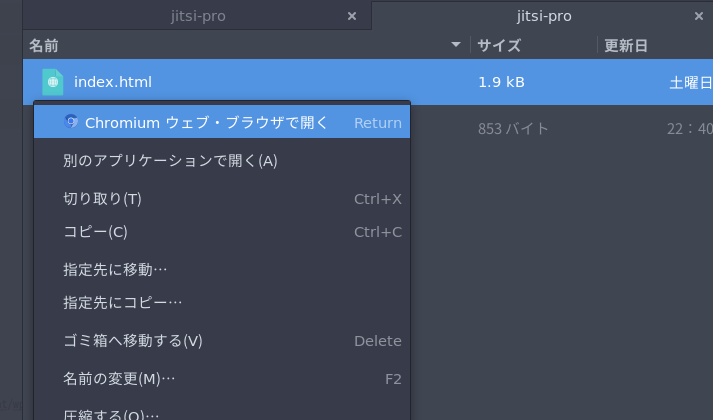Click the Chromium icon in context menu
The height and width of the screenshot is (420, 713).
point(71,121)
